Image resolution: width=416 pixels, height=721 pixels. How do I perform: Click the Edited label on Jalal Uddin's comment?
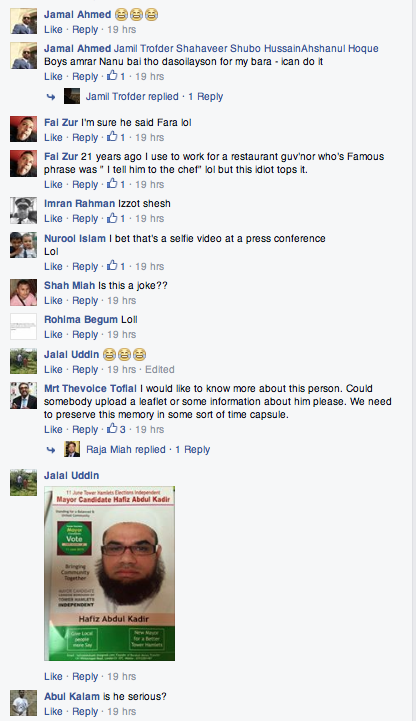coord(160,369)
